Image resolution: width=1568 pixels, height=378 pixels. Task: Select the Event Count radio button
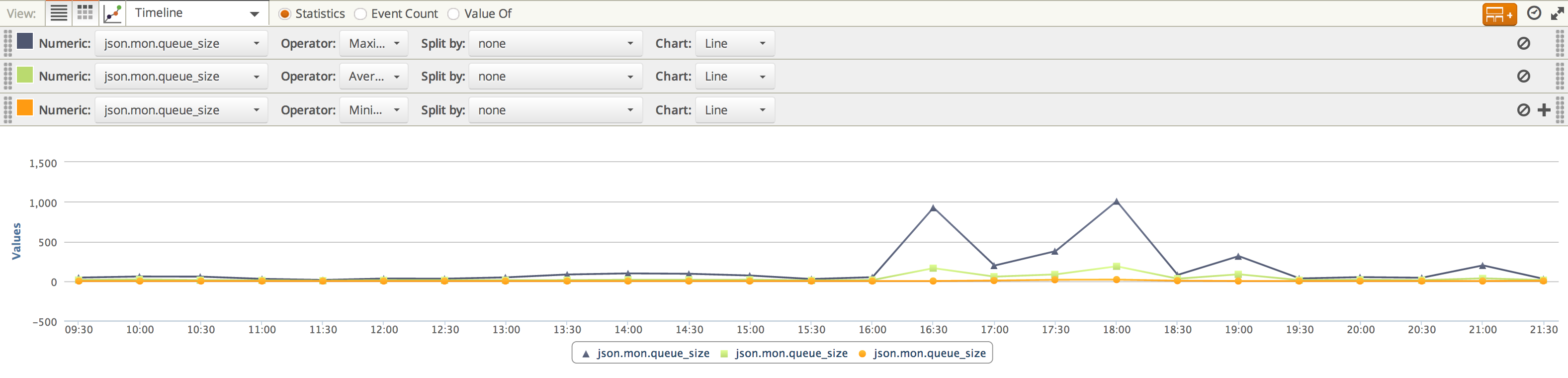point(360,13)
